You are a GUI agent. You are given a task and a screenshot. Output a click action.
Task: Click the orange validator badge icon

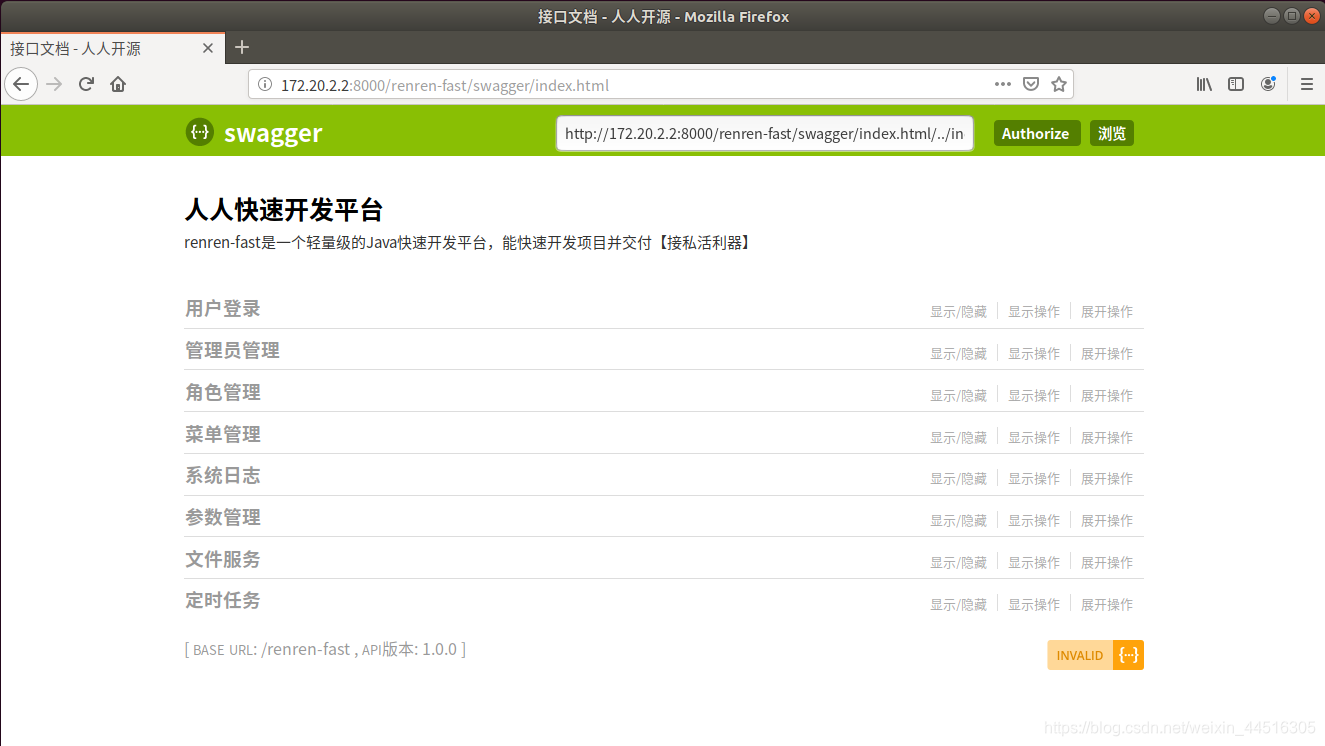(1128, 655)
